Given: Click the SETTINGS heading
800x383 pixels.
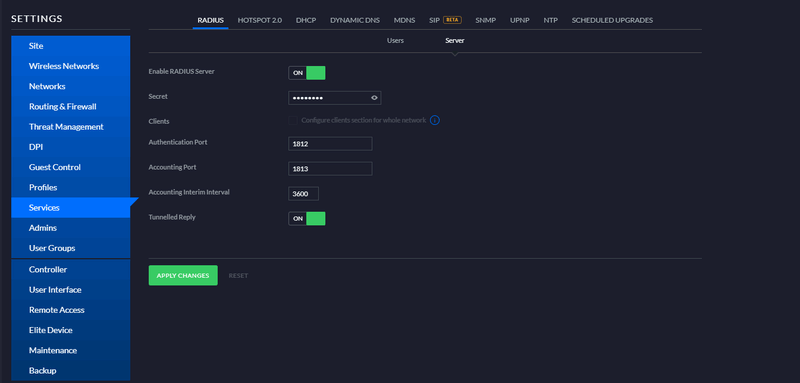Looking at the screenshot, I should 37,19.
